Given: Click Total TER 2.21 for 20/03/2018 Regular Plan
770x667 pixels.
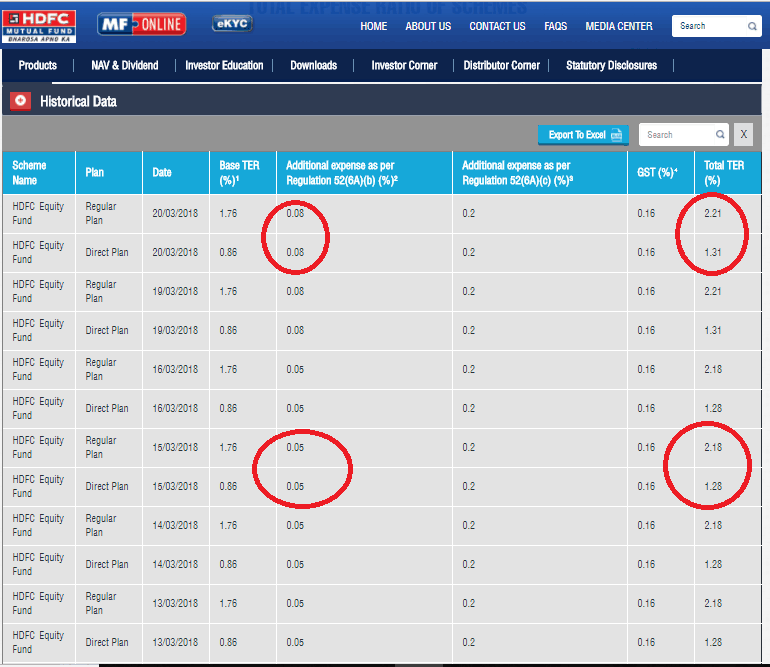Looking at the screenshot, I should pos(713,213).
